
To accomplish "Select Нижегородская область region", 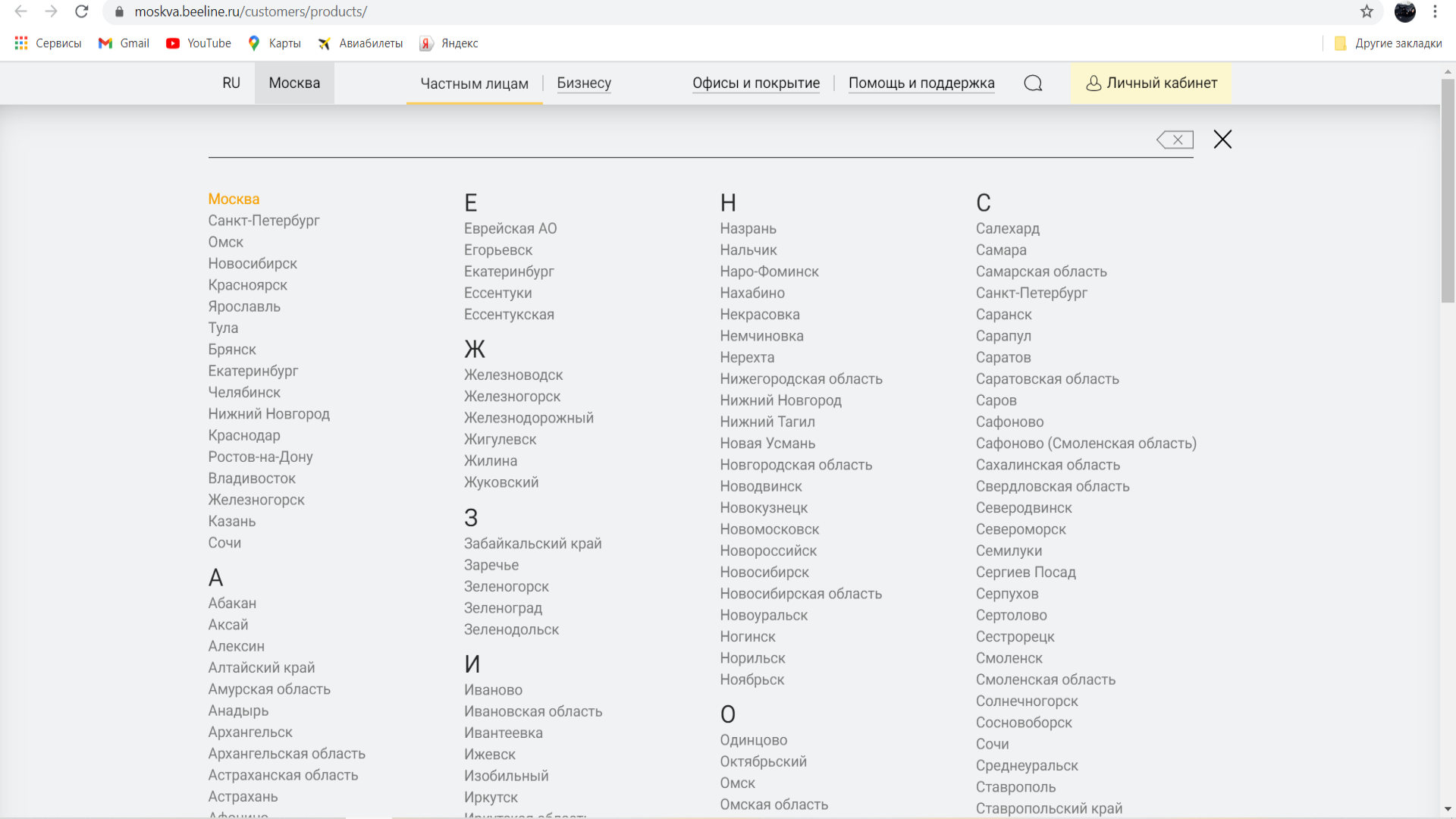I will [x=801, y=378].
